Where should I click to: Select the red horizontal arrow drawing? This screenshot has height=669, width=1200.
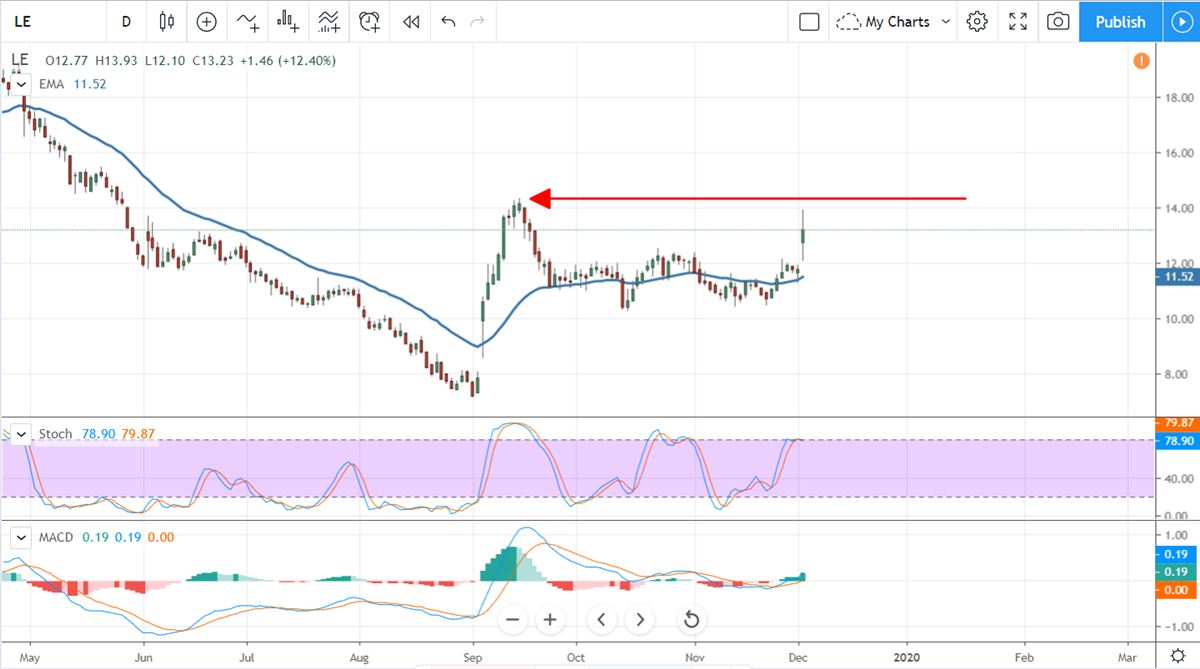pyautogui.click(x=750, y=199)
